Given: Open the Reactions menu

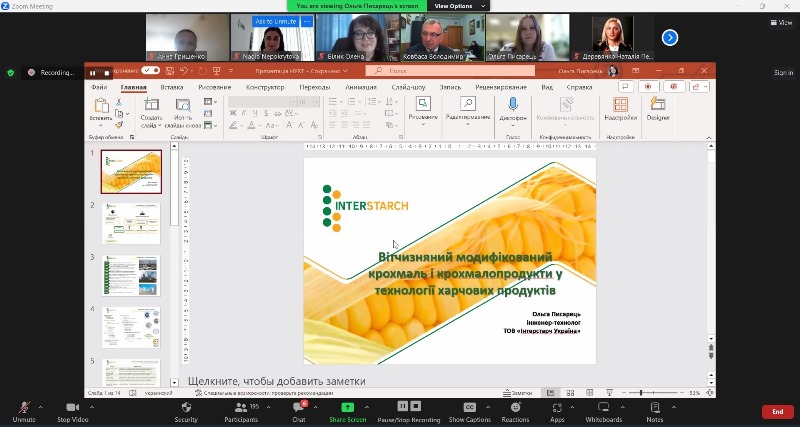Looking at the screenshot, I should tap(515, 408).
